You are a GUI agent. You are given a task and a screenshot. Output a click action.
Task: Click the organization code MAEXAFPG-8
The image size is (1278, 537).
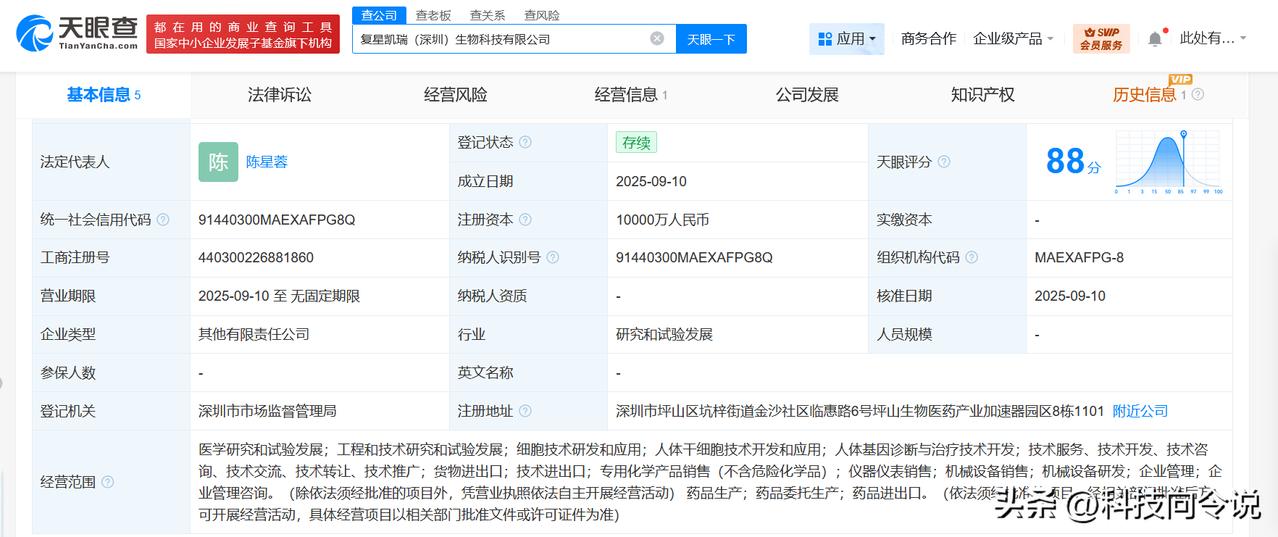[1079, 258]
